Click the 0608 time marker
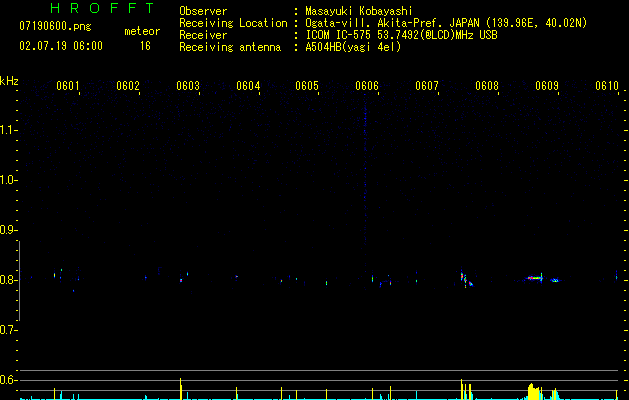 pyautogui.click(x=487, y=85)
